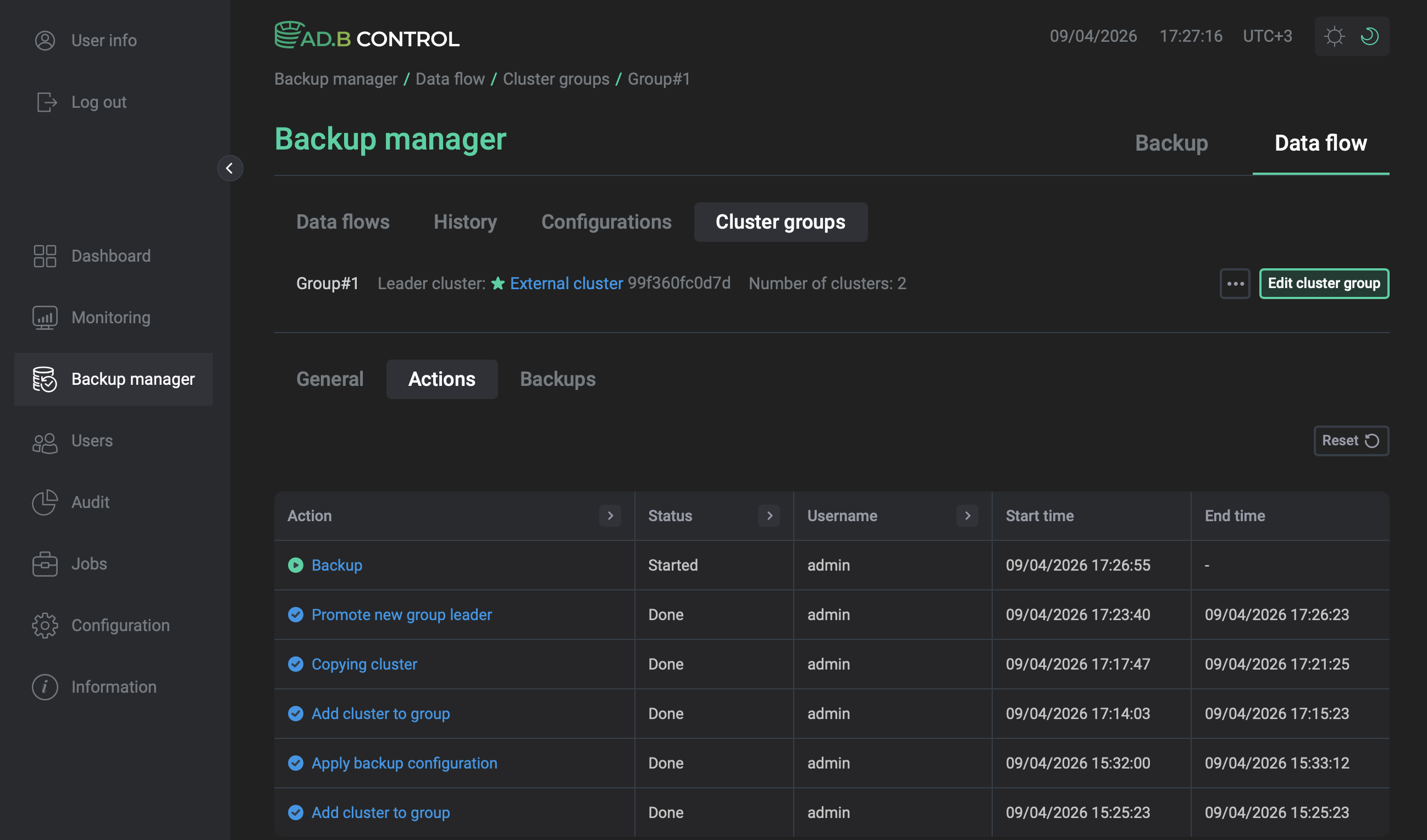The image size is (1427, 840).
Task: Open Dashboard via its grid icon
Action: [45, 256]
